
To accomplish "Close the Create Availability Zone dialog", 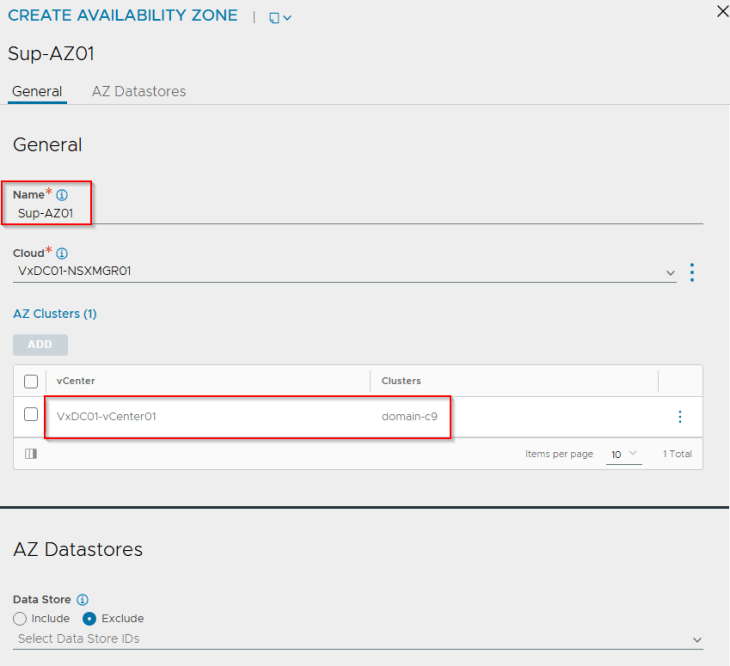I will coord(722,12).
